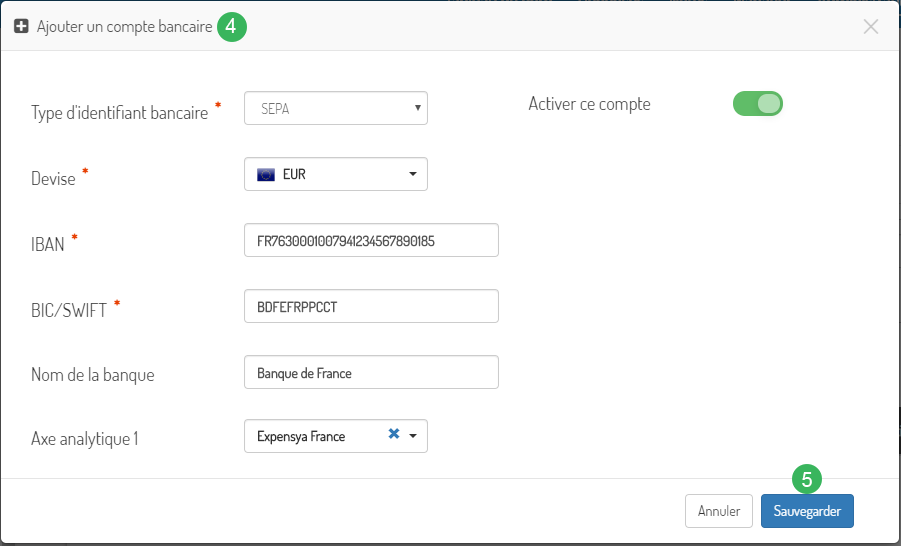Click the Annuler button

point(719,511)
